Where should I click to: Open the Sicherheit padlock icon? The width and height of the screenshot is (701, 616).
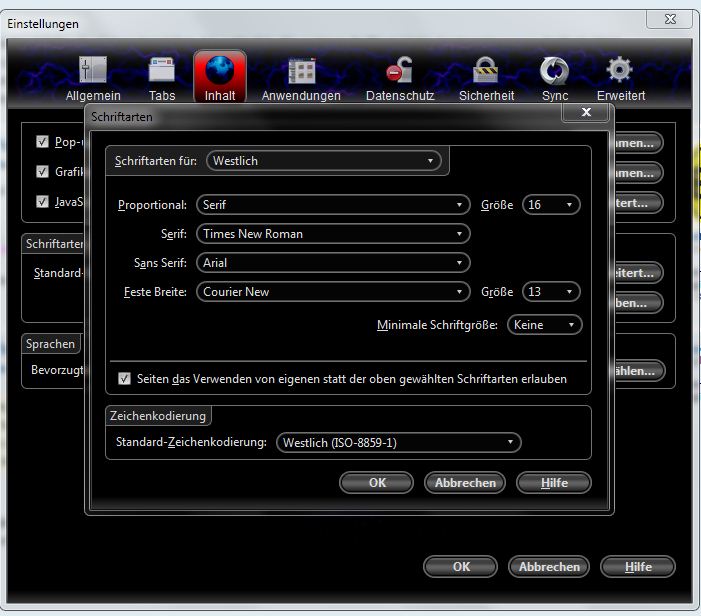pyautogui.click(x=486, y=71)
